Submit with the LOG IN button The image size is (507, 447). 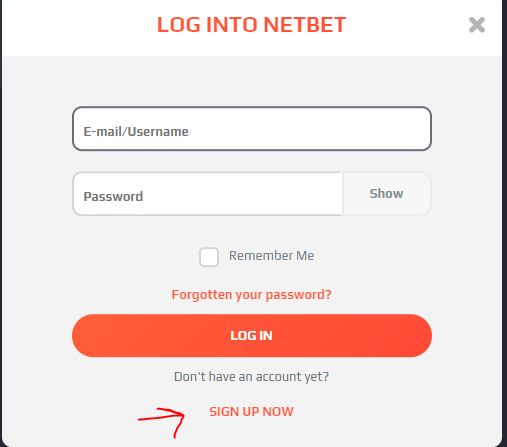(x=252, y=335)
